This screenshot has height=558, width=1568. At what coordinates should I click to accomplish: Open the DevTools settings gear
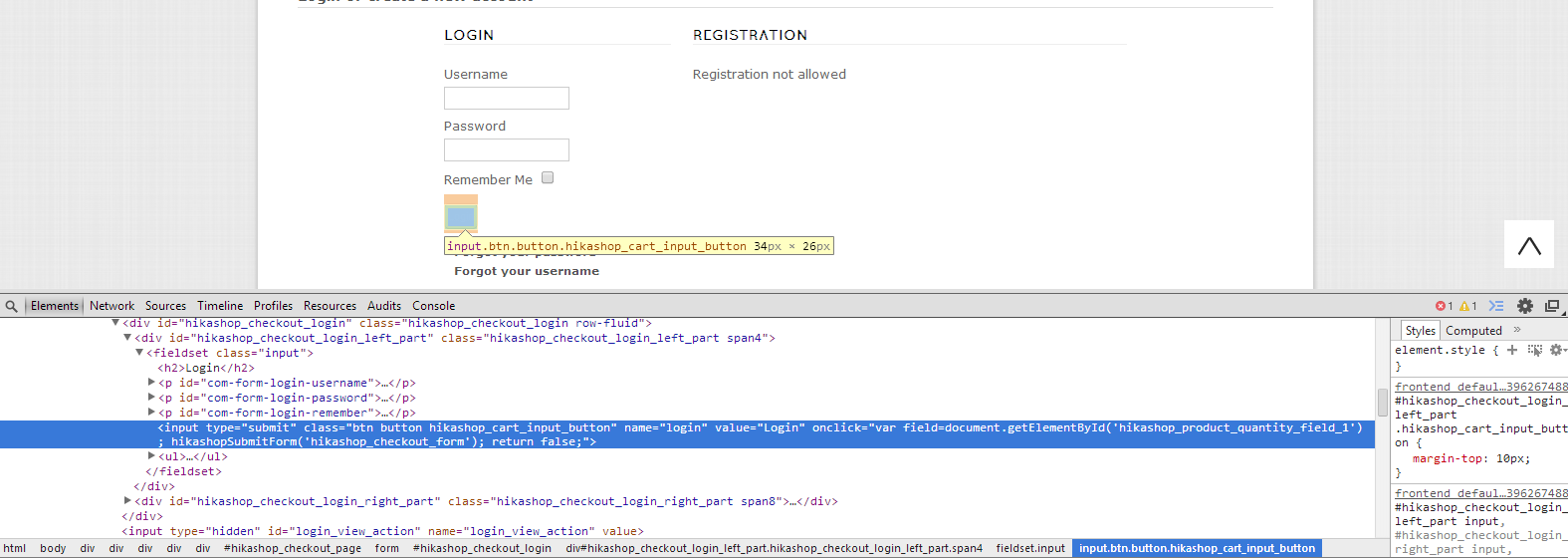coord(1525,306)
